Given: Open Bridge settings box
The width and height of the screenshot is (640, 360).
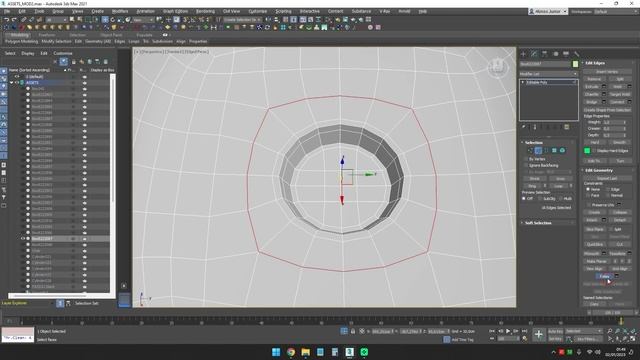Looking at the screenshot, I should [x=604, y=102].
